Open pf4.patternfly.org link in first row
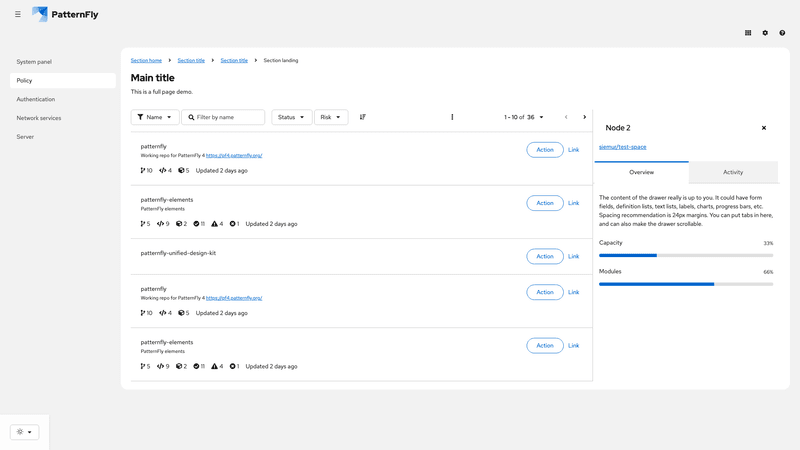The width and height of the screenshot is (800, 450). point(234,156)
